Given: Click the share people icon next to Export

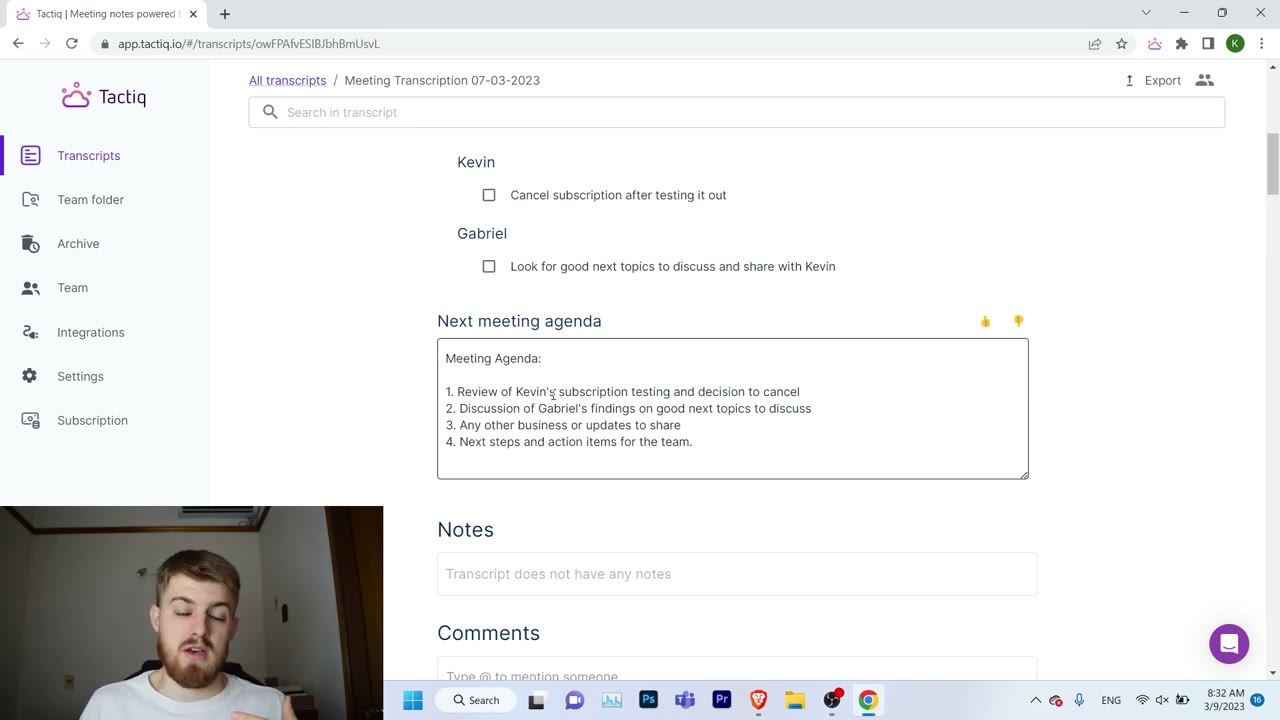Looking at the screenshot, I should click(1204, 80).
